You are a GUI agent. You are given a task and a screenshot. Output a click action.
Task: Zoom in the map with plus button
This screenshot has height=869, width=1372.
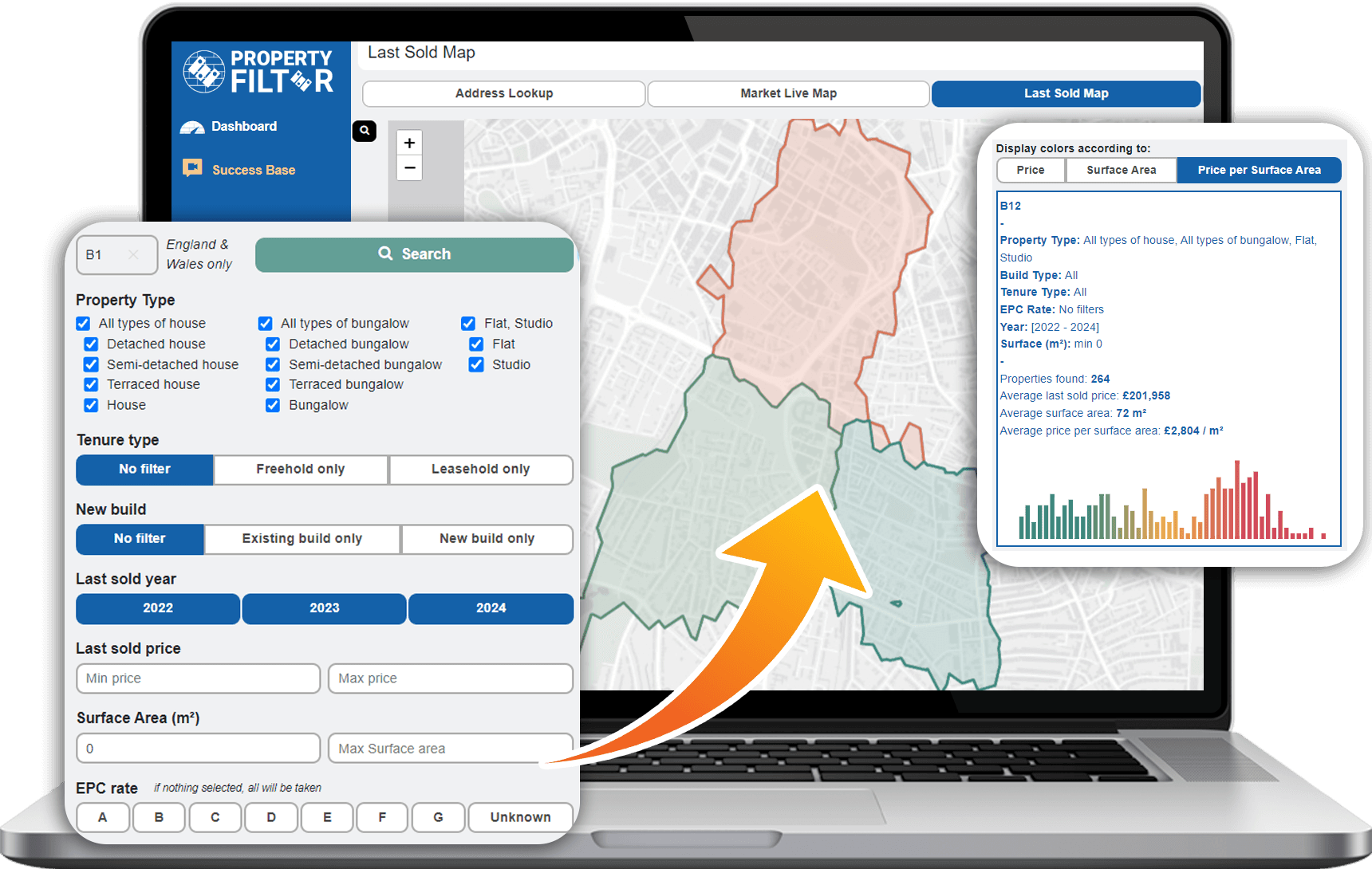pyautogui.click(x=409, y=143)
